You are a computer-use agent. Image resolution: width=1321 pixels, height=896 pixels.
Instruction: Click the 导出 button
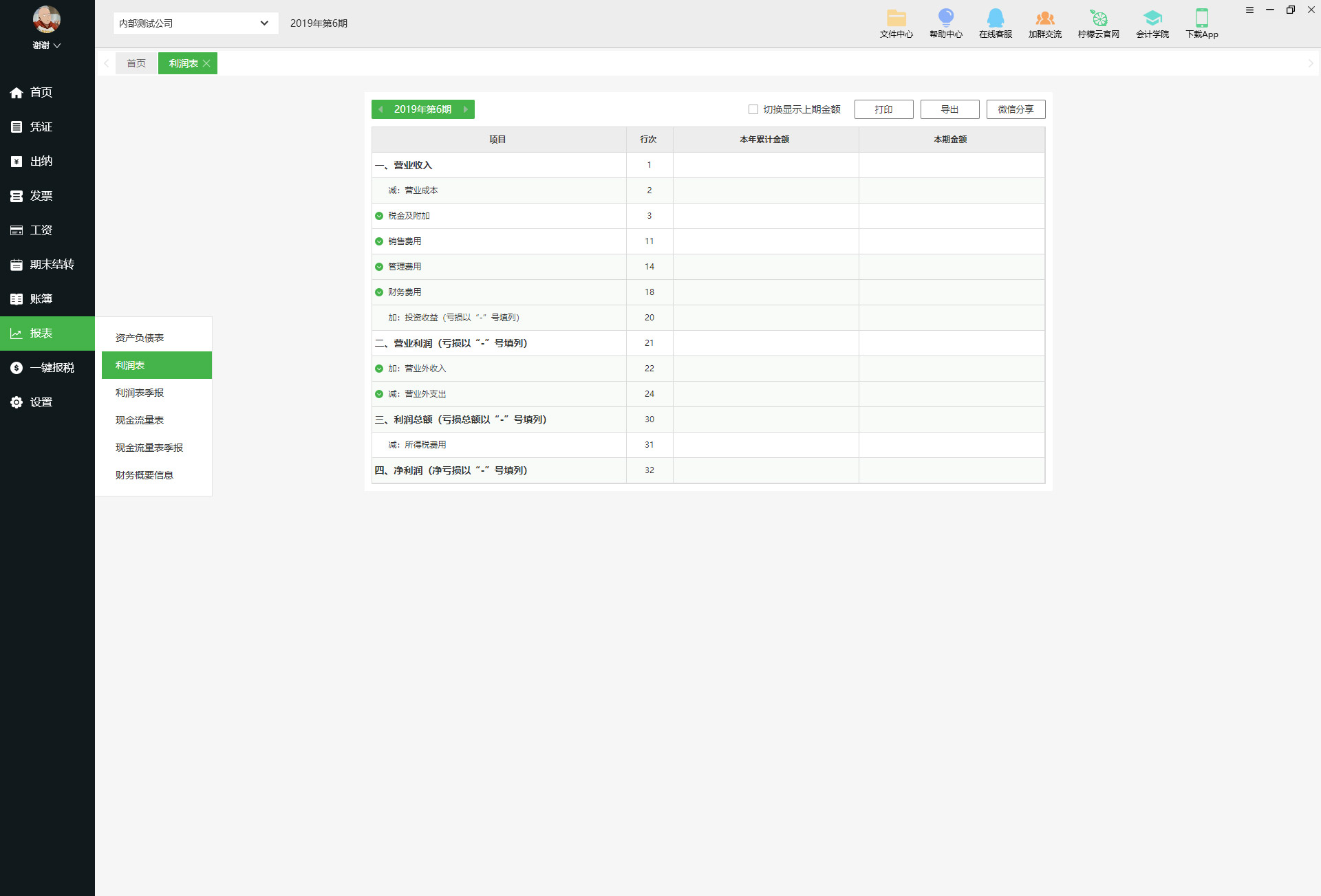(949, 109)
